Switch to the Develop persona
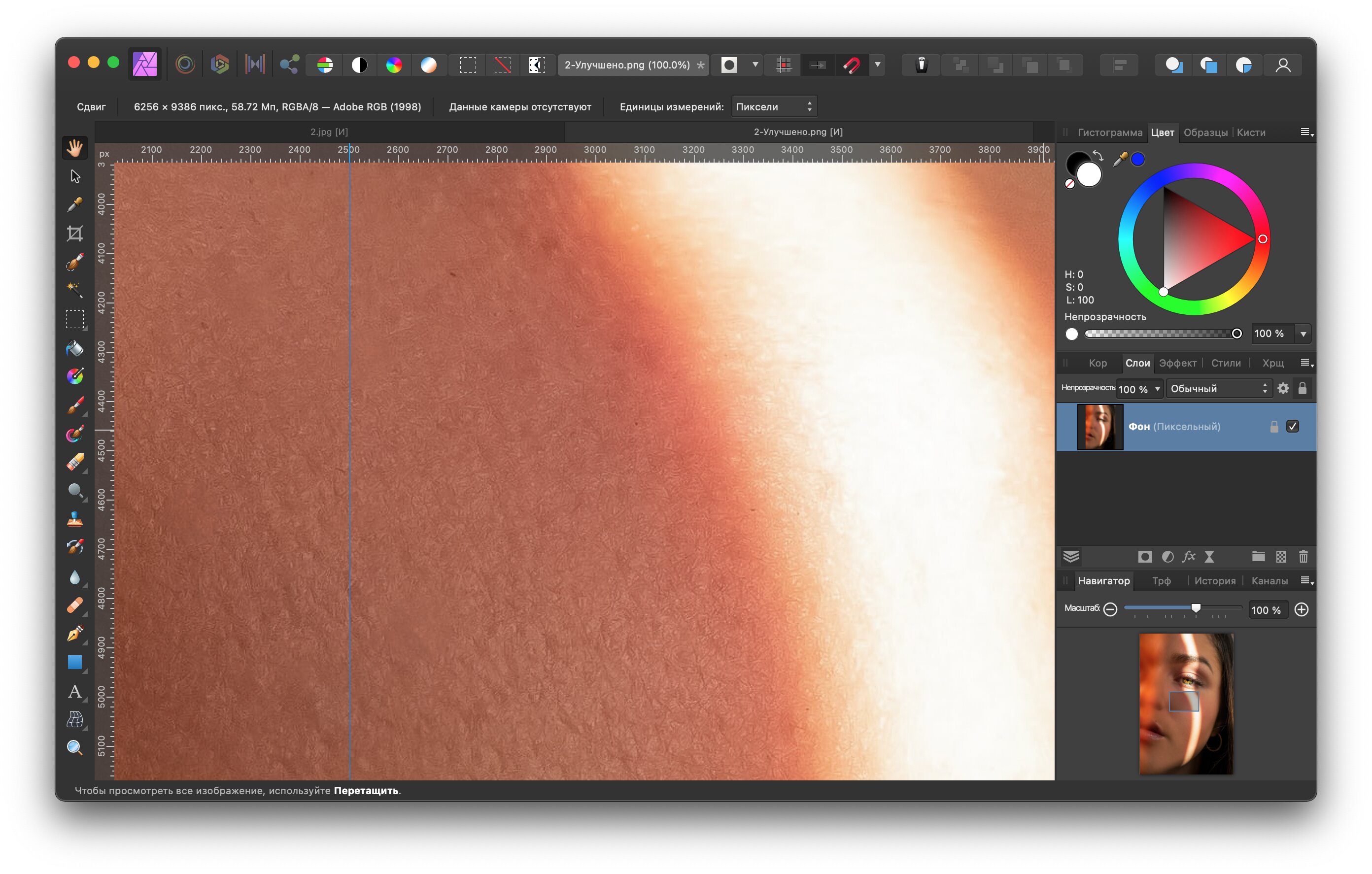 click(220, 65)
